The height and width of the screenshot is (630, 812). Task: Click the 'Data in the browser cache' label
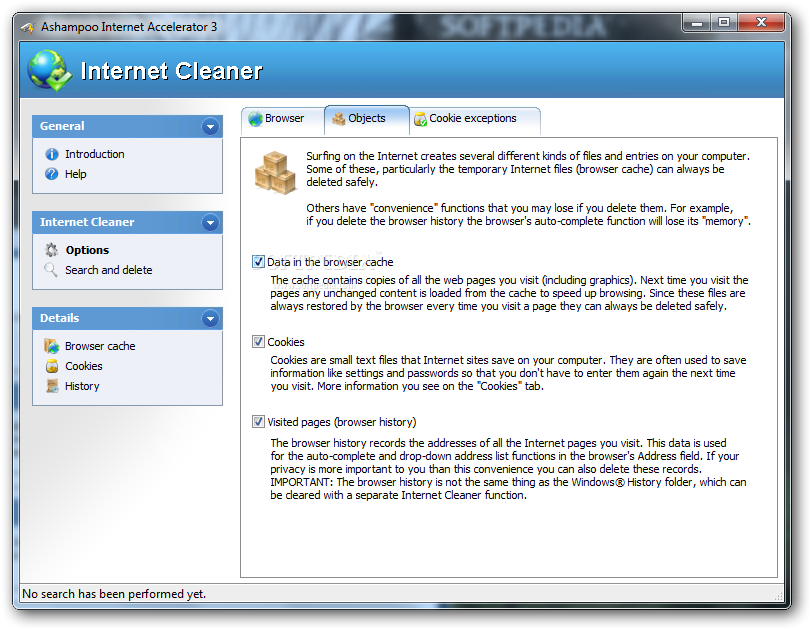click(x=330, y=262)
